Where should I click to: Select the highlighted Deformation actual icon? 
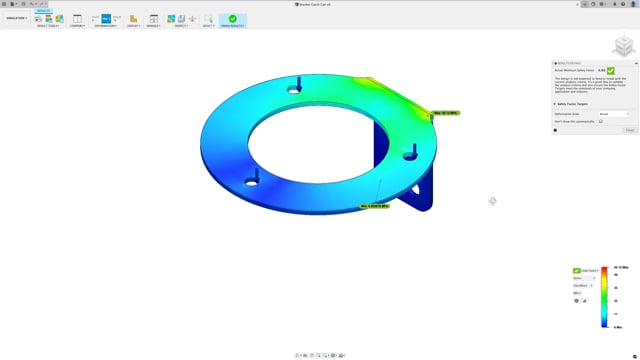coord(106,19)
